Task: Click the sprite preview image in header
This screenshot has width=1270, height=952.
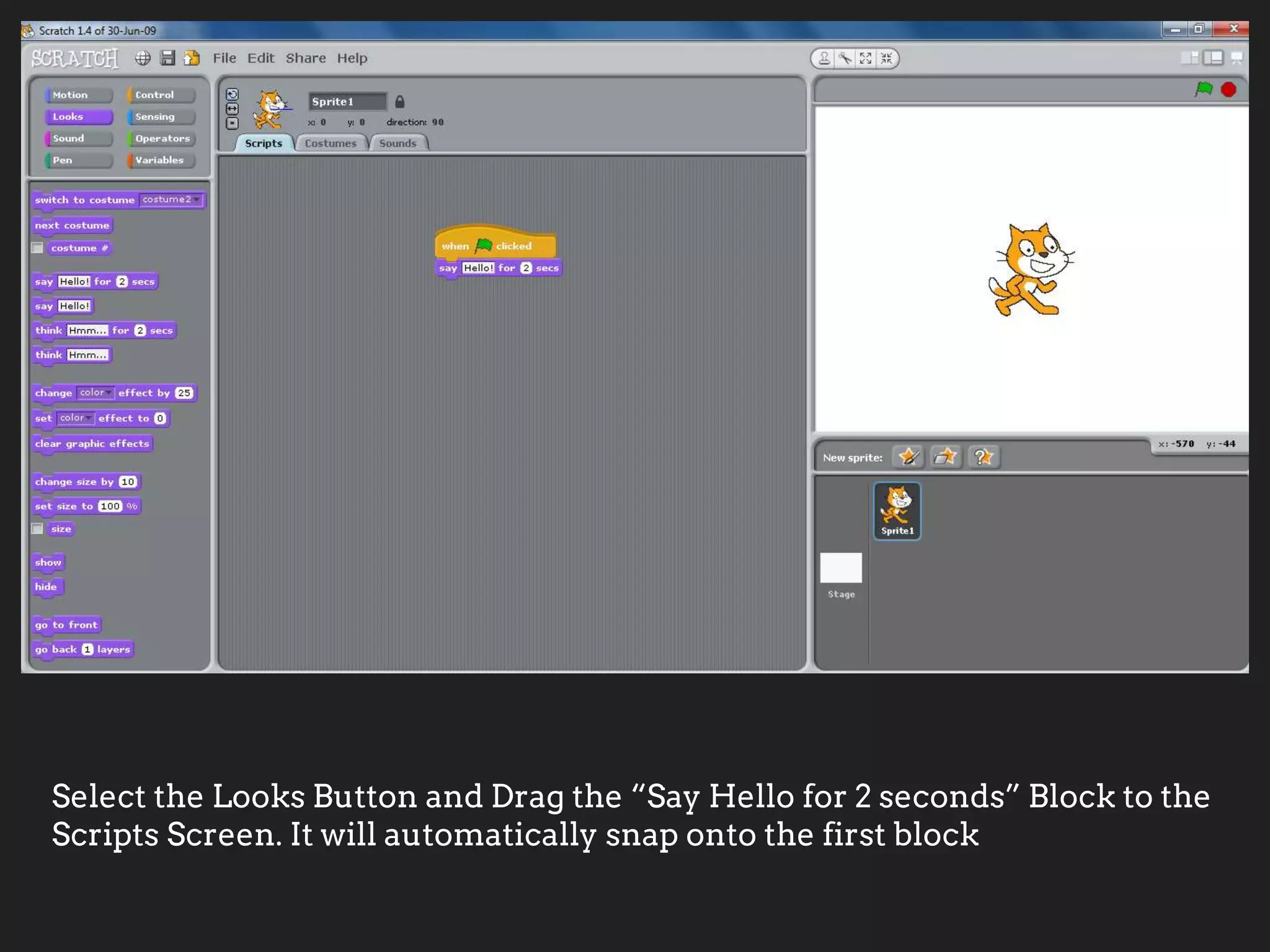Action: tap(272, 109)
